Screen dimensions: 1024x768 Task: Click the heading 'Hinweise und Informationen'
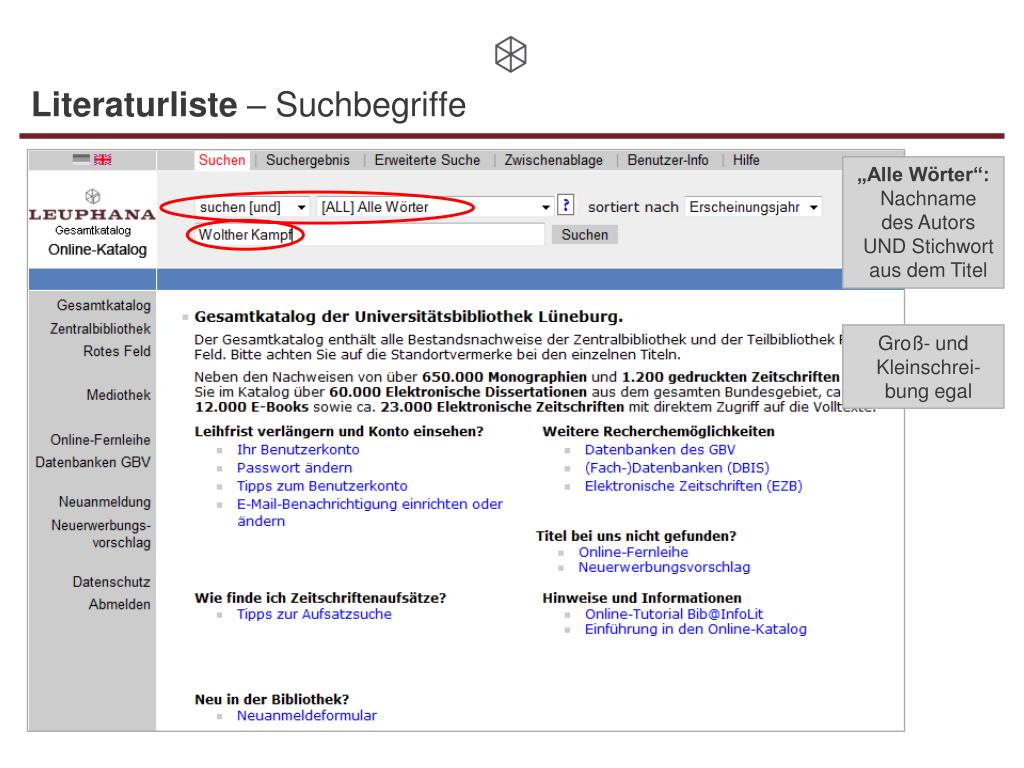[642, 598]
